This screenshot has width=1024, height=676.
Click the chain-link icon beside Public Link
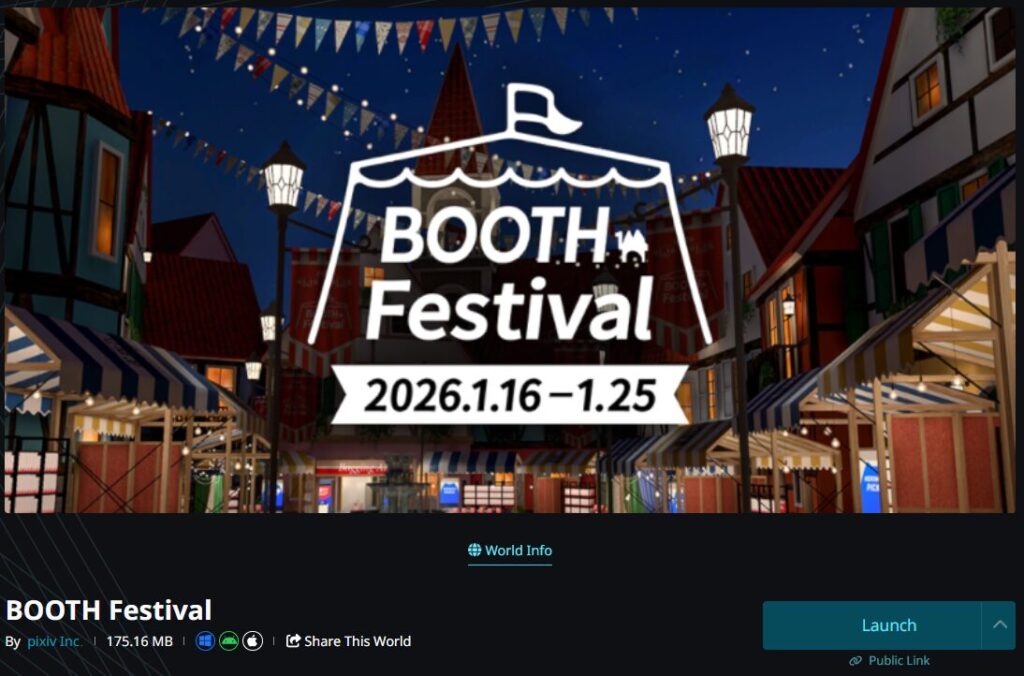856,661
